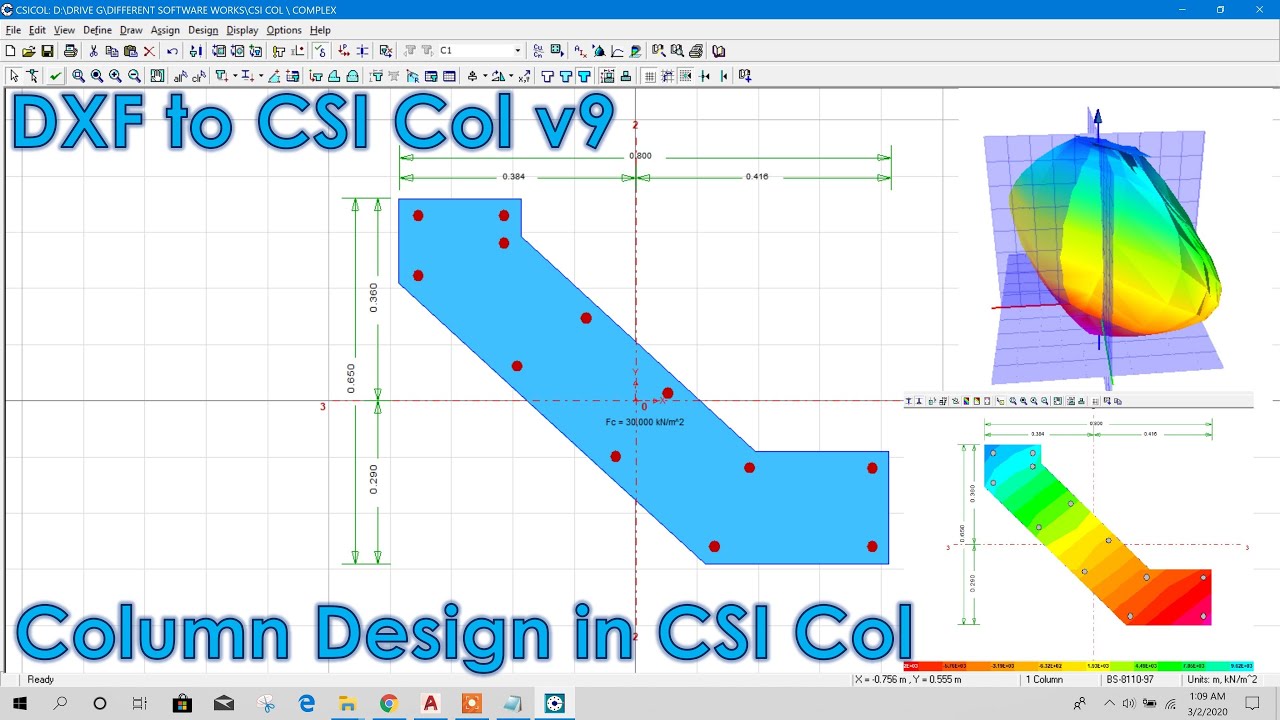Viewport: 1280px width, 720px height.
Task: Open a file with the Open folder icon
Action: (28, 50)
